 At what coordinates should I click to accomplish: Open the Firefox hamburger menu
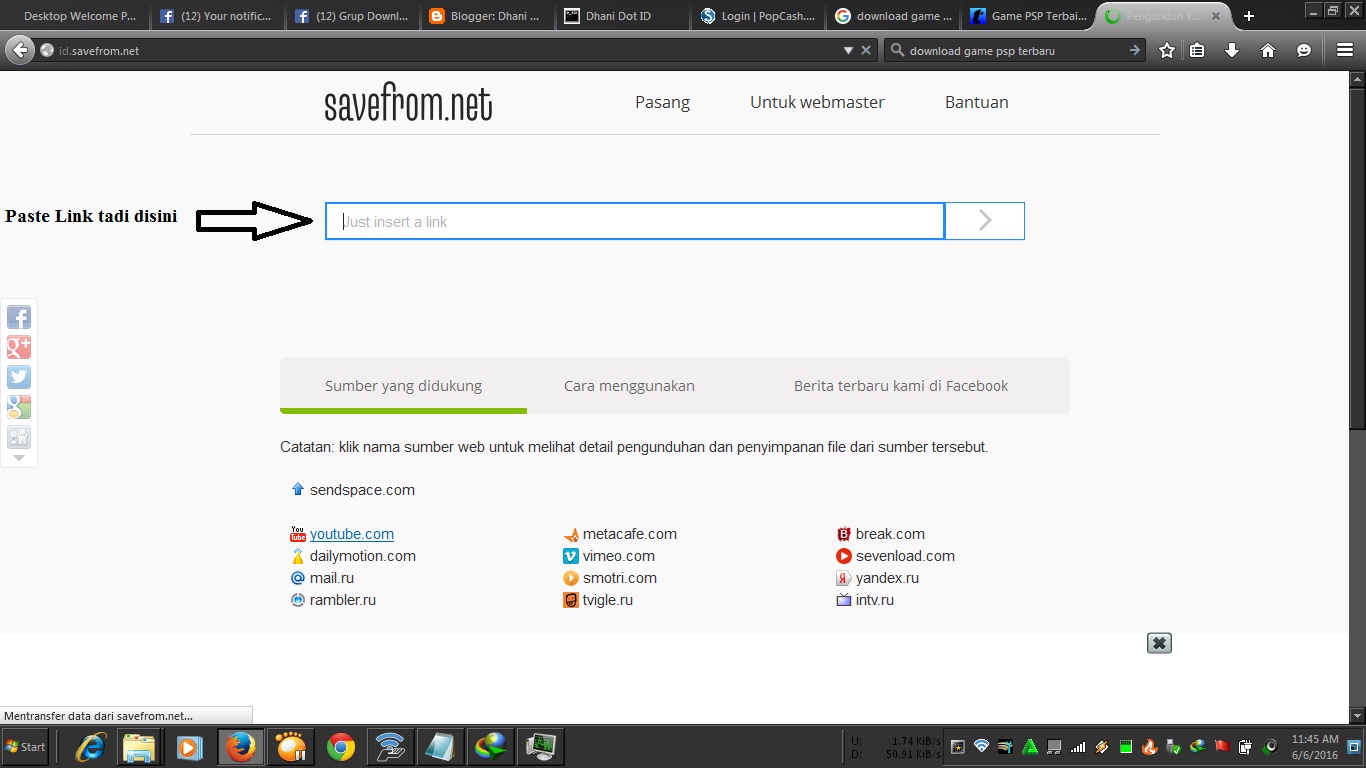click(x=1344, y=50)
